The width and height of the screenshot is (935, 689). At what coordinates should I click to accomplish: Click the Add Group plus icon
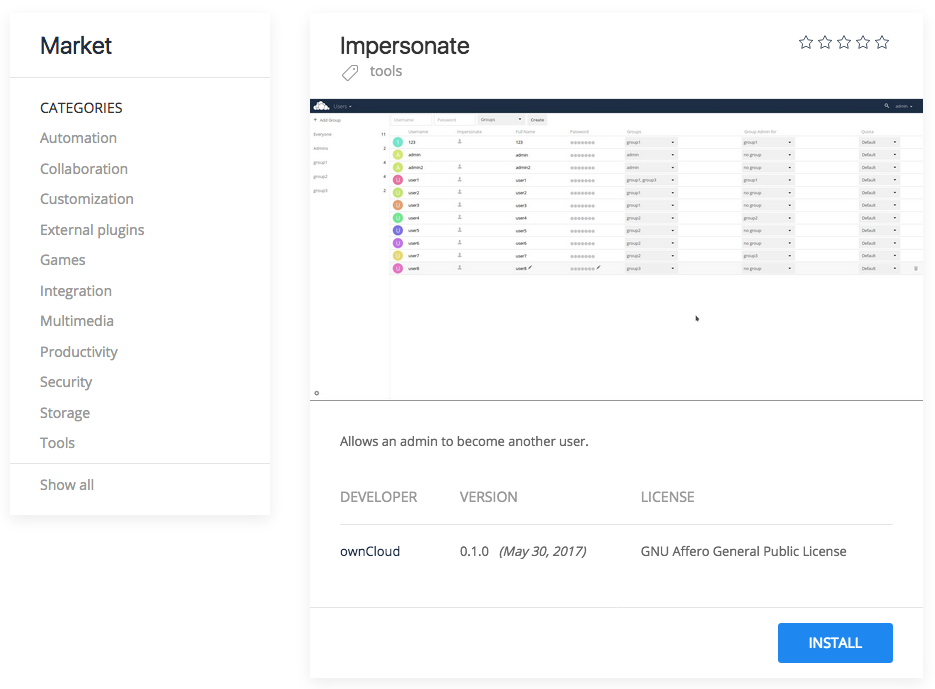coord(318,121)
